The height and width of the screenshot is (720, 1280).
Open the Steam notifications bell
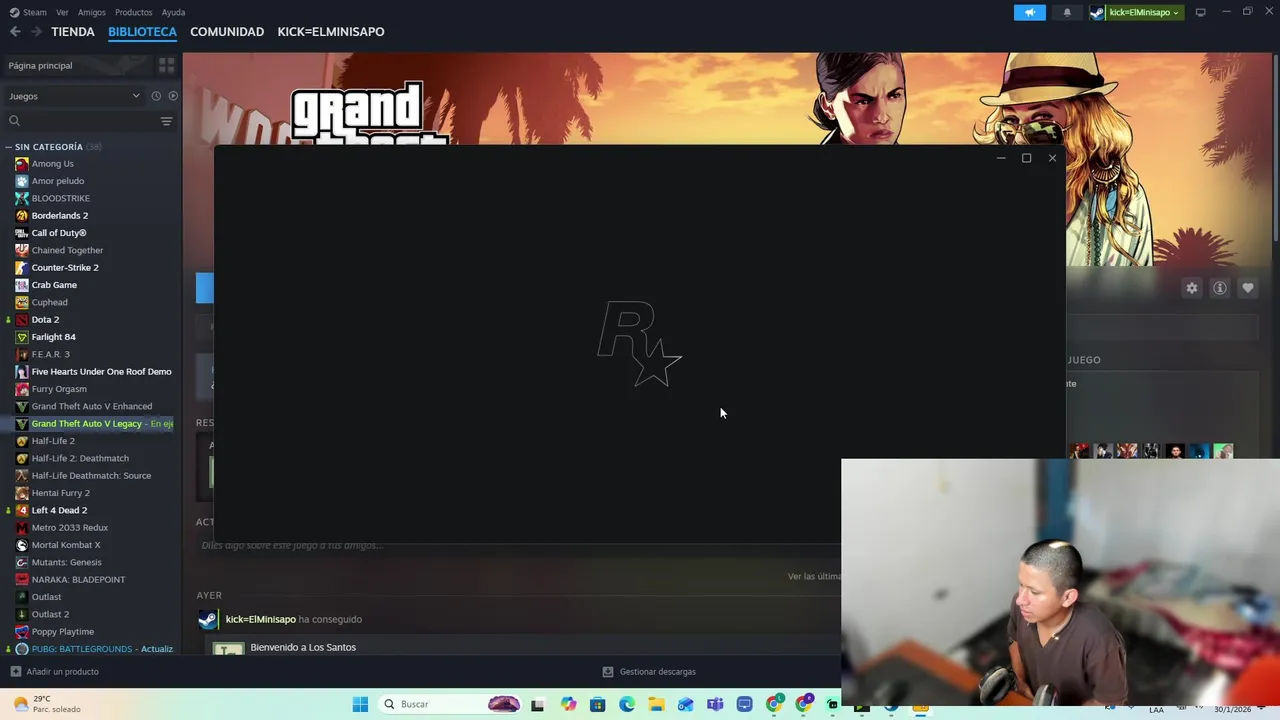point(1067,12)
